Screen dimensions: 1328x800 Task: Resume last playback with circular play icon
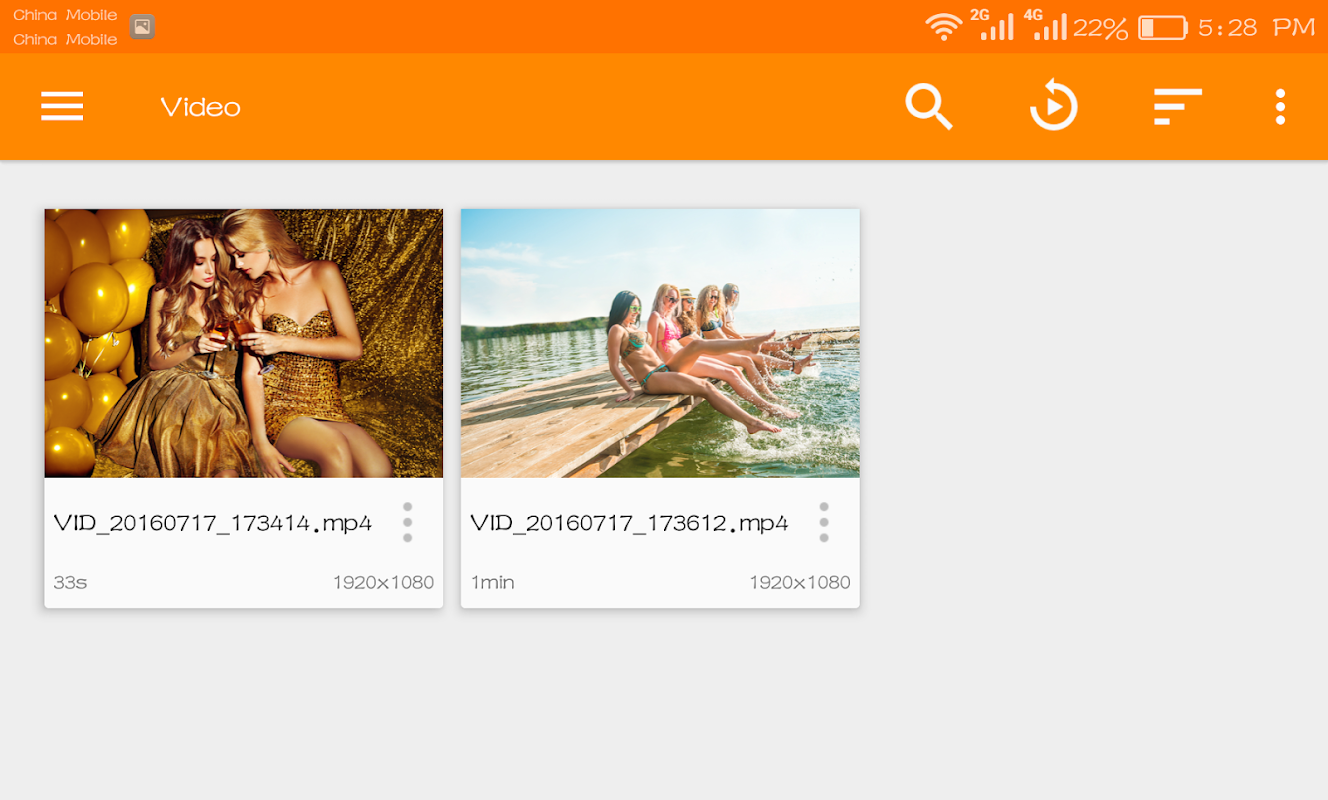click(1054, 106)
